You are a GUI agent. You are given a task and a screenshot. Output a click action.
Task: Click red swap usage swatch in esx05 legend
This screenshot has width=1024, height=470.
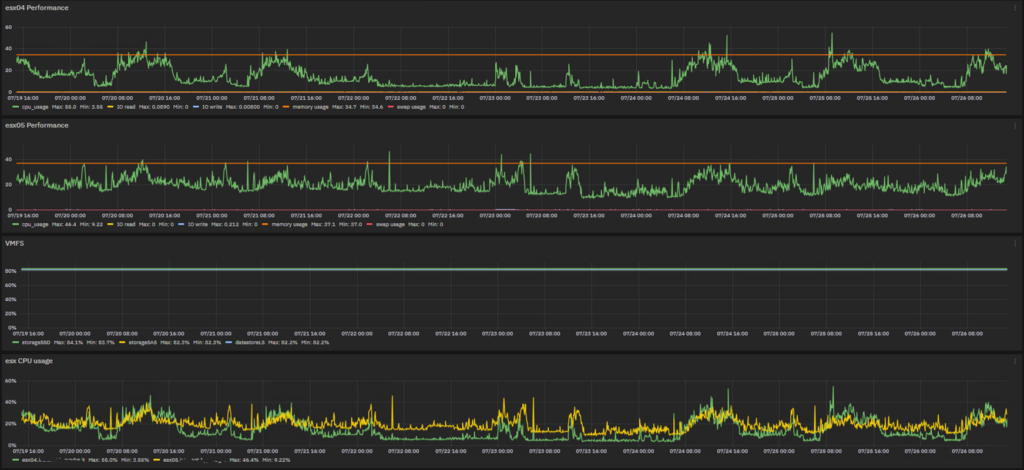pyautogui.click(x=370, y=225)
